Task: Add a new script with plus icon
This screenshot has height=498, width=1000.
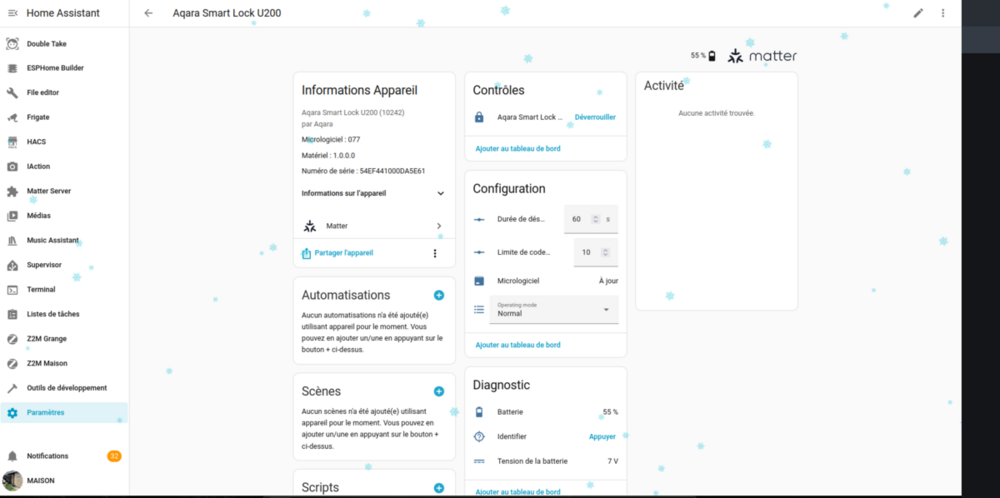Action: tap(439, 488)
